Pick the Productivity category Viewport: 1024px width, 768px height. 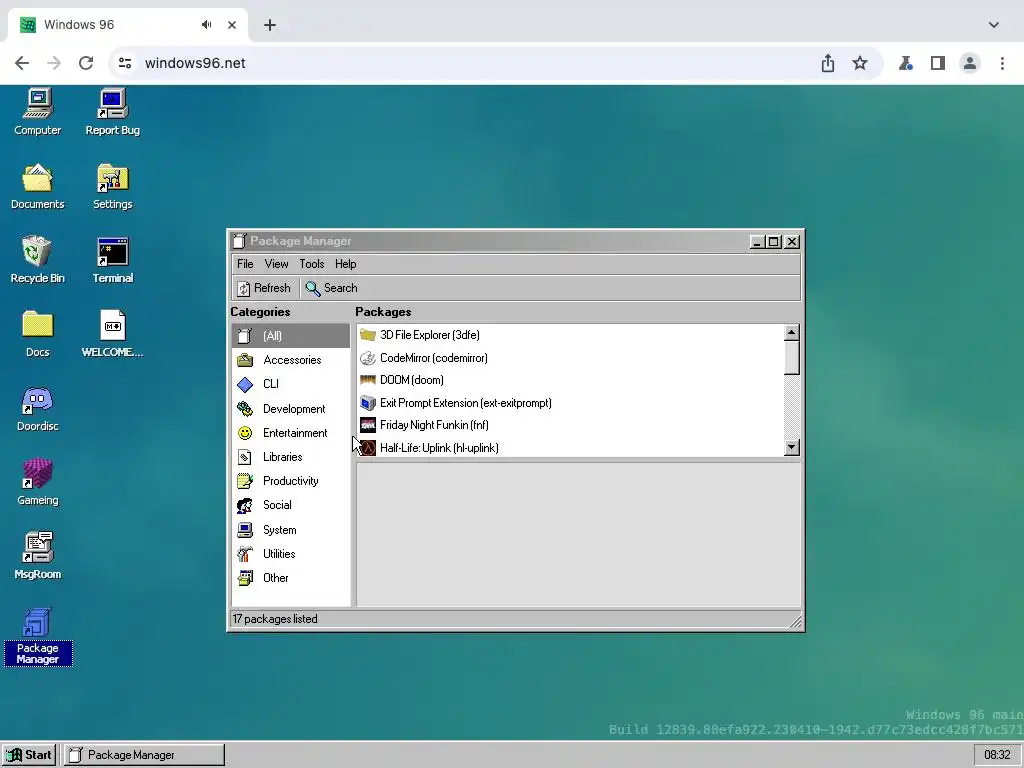tap(291, 481)
